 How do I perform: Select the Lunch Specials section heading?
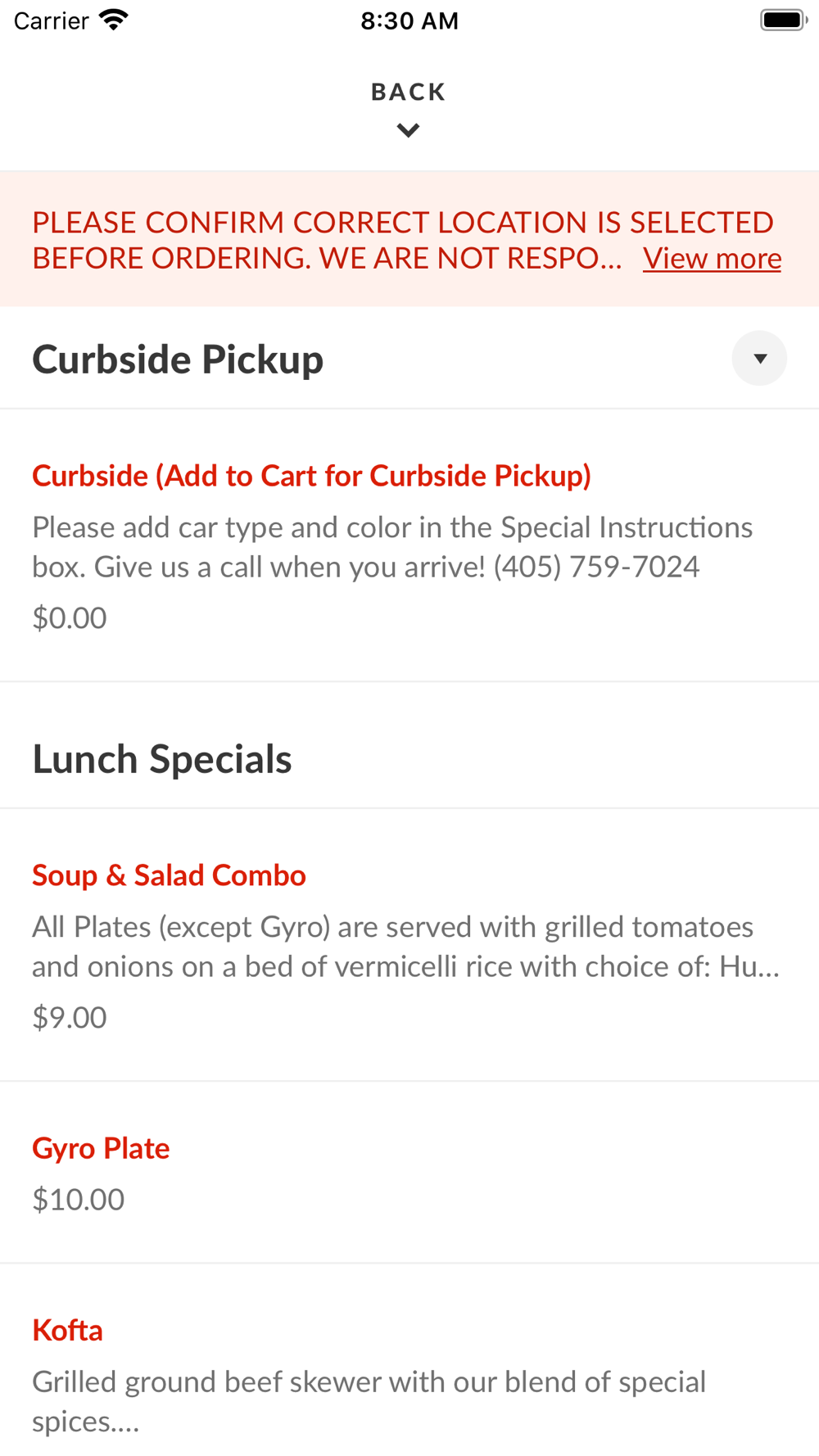162,759
